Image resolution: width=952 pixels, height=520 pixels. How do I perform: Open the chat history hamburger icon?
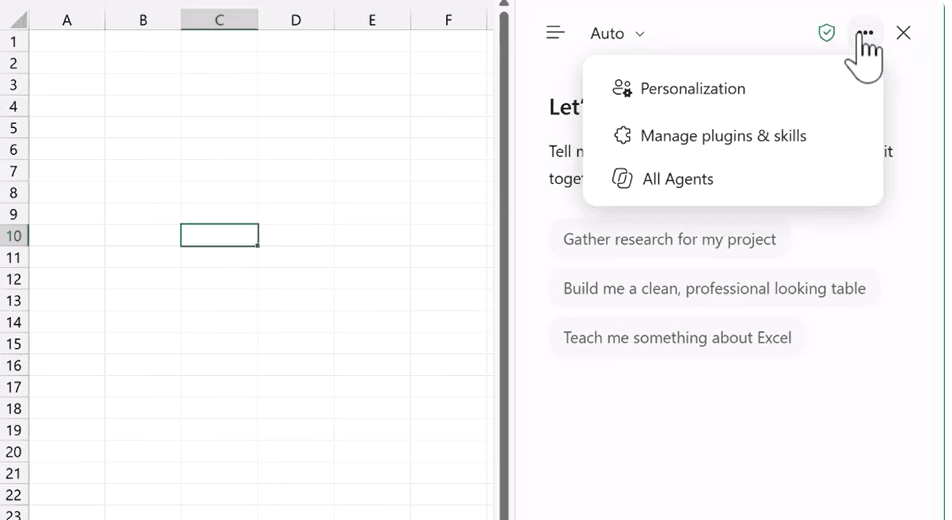pos(555,33)
